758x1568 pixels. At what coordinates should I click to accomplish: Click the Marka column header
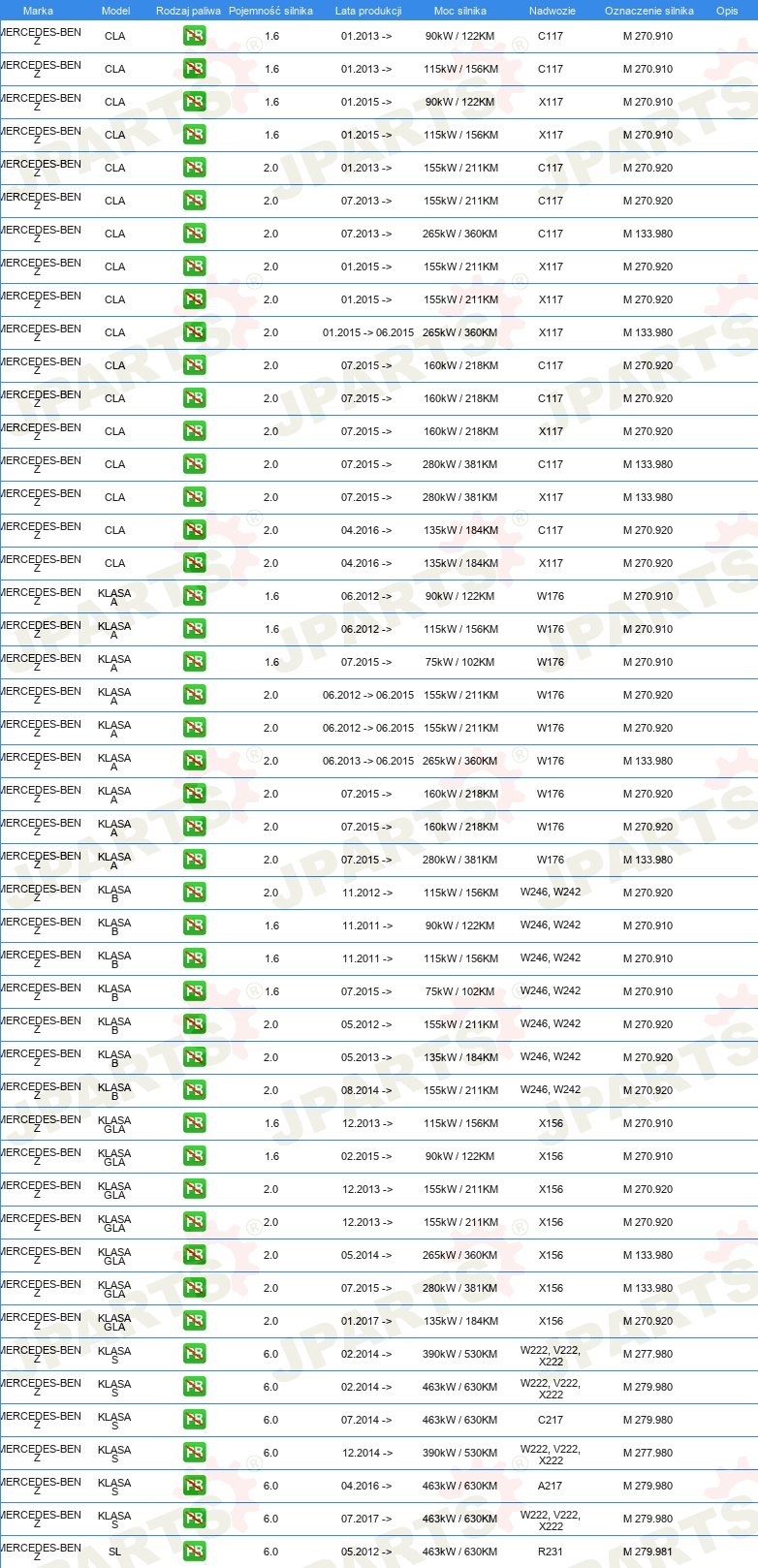click(x=38, y=11)
